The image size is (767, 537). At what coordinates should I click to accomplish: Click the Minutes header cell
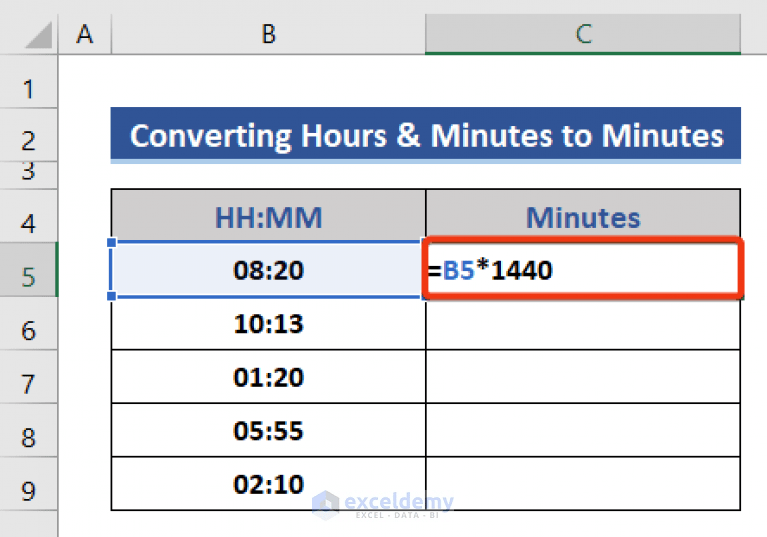[583, 216]
